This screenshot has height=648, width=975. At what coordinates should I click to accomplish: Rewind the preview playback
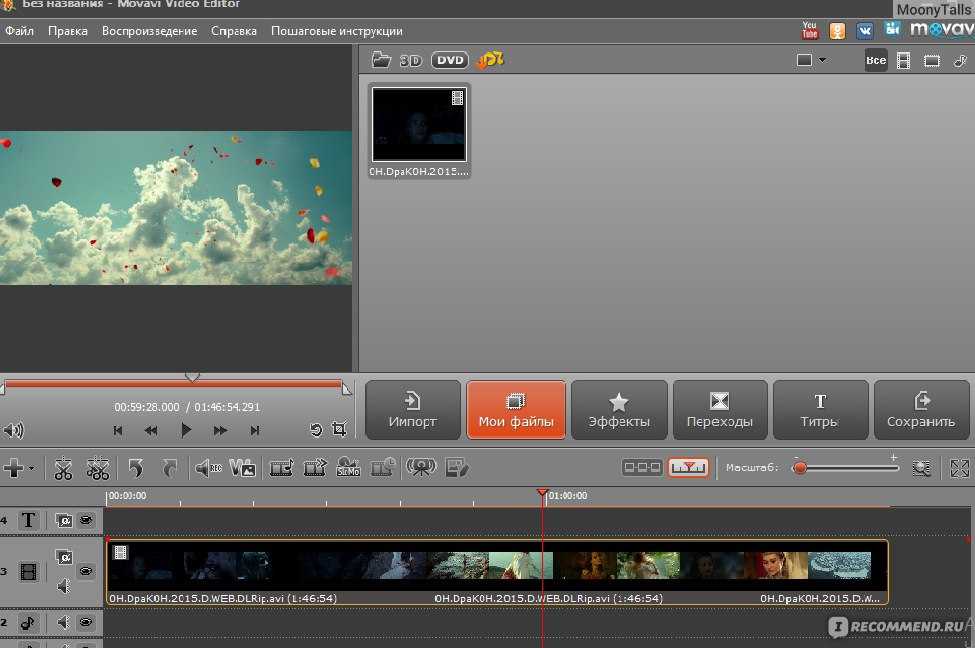pyautogui.click(x=150, y=430)
